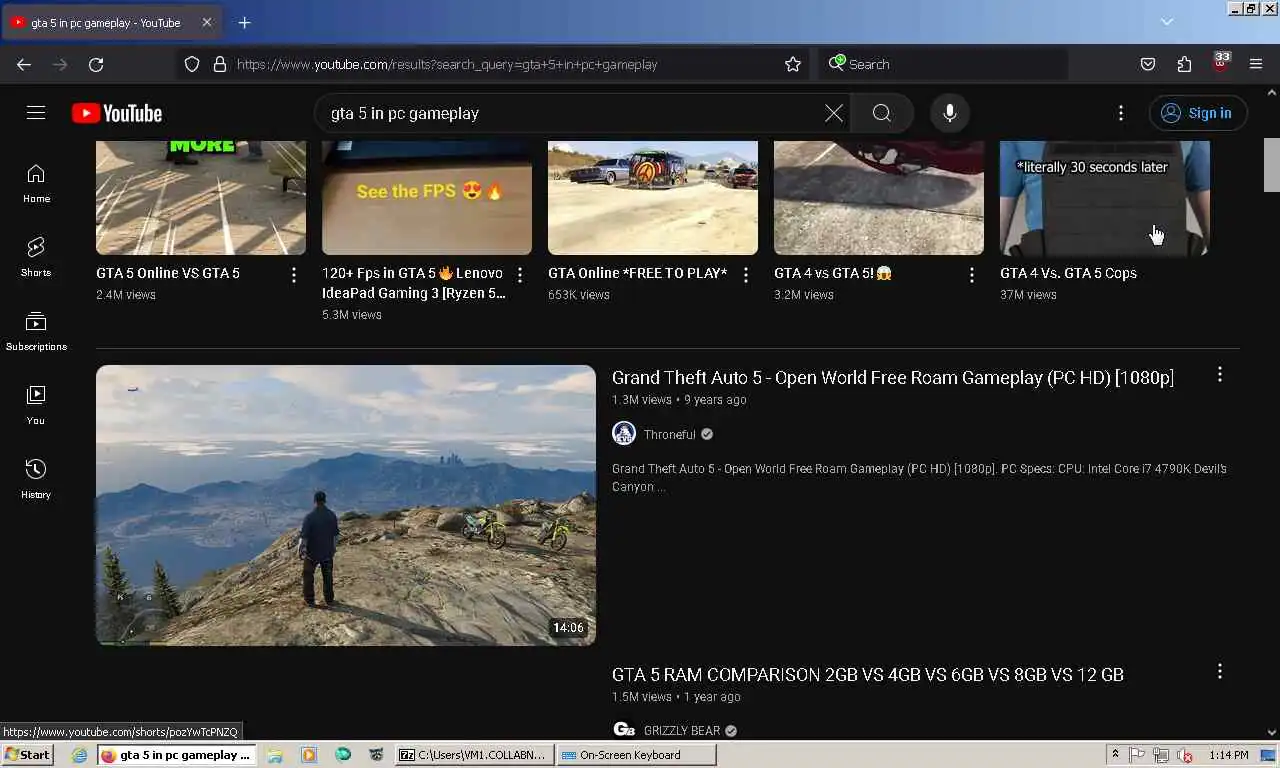Visit the GRIZZLY BEAR channel name
The image size is (1280, 768).
pos(682,731)
